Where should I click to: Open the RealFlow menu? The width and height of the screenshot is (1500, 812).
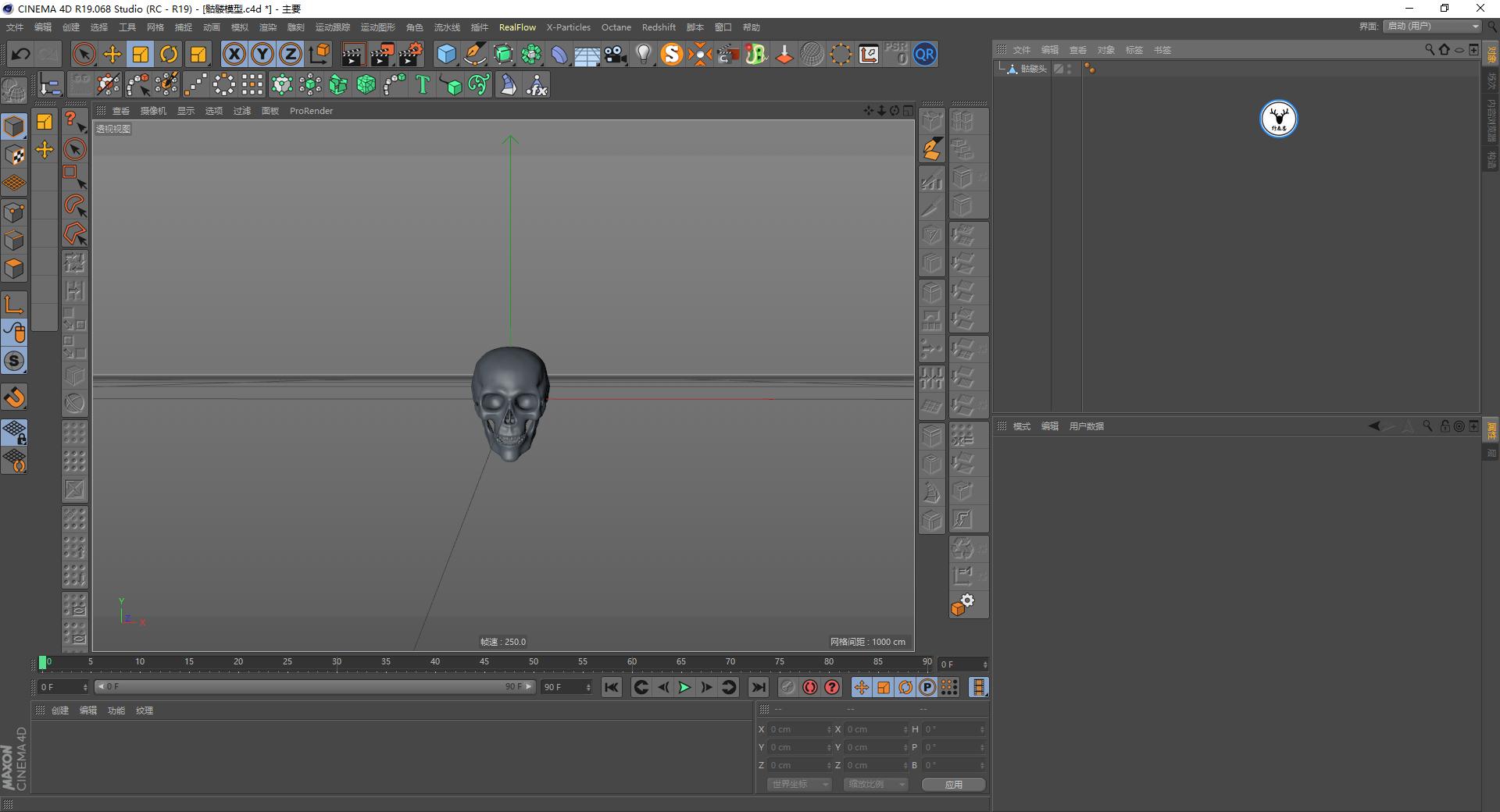(x=517, y=27)
